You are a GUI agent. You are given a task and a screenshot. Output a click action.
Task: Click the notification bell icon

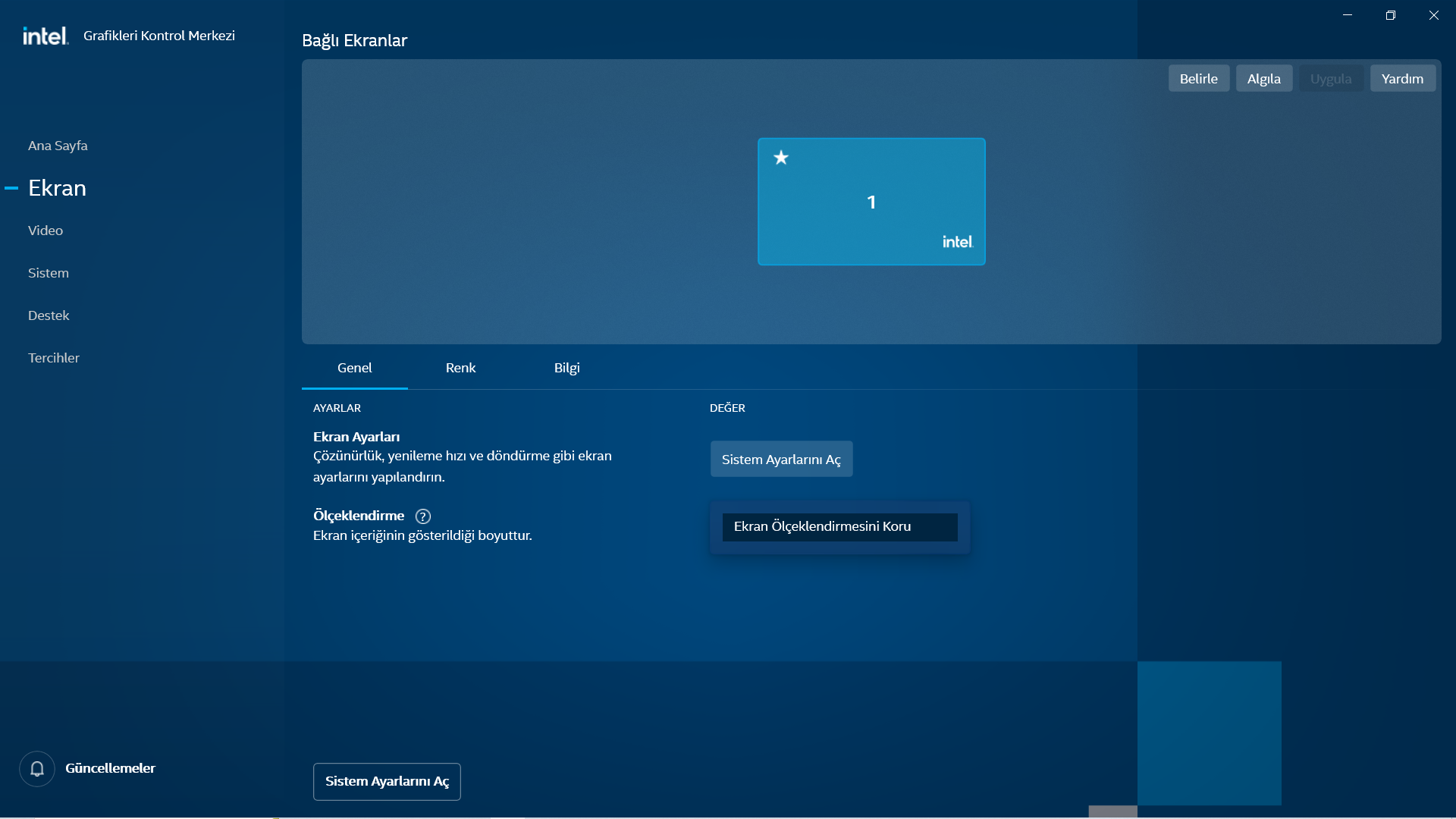tap(36, 768)
